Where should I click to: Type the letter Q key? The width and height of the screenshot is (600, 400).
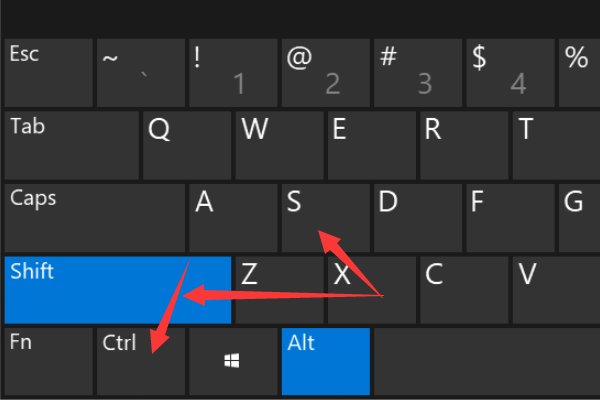(186, 143)
